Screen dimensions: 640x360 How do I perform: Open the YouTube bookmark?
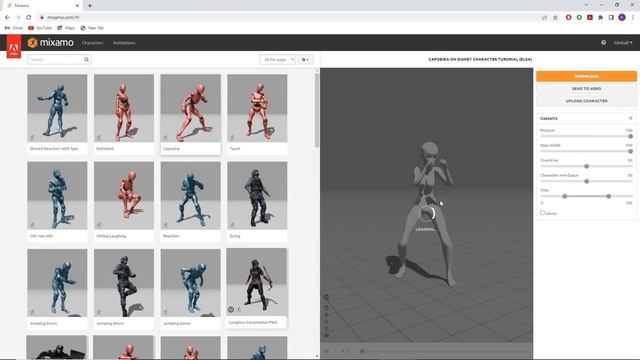tap(40, 28)
